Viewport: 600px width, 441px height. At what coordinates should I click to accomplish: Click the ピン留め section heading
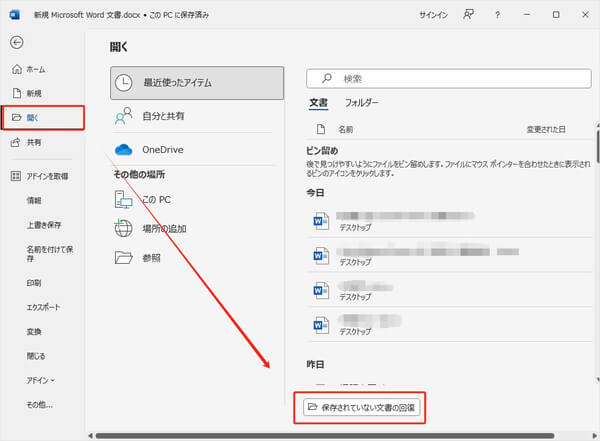point(322,150)
